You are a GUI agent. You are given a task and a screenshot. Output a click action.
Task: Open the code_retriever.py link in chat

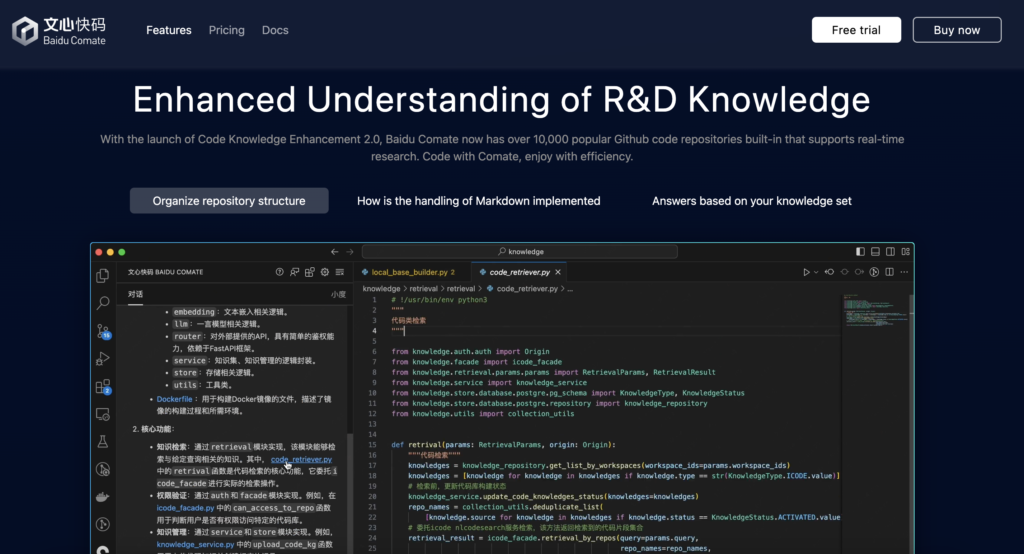(x=301, y=459)
